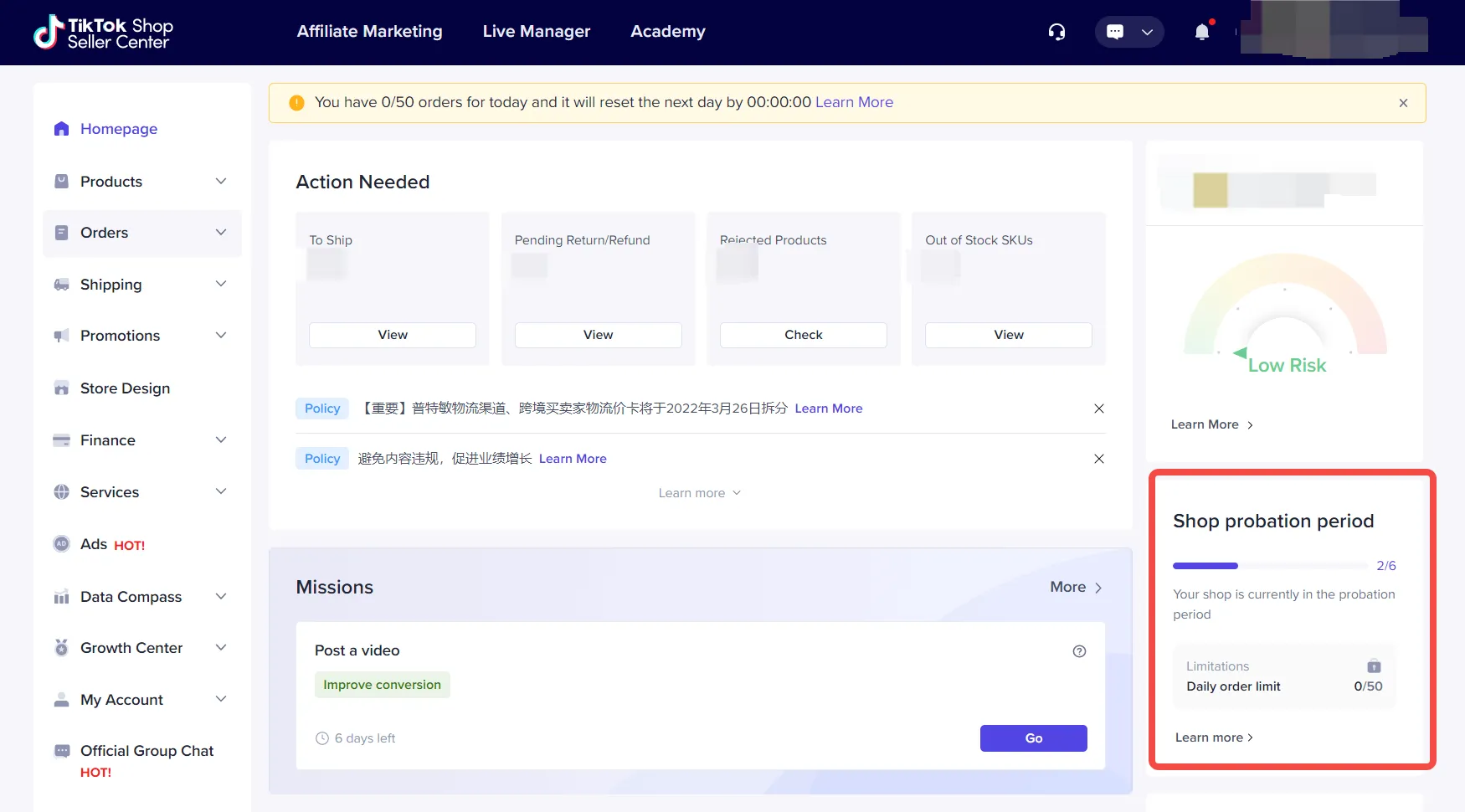Open More link in Missions section
This screenshot has height=812, width=1465.
pos(1076,588)
